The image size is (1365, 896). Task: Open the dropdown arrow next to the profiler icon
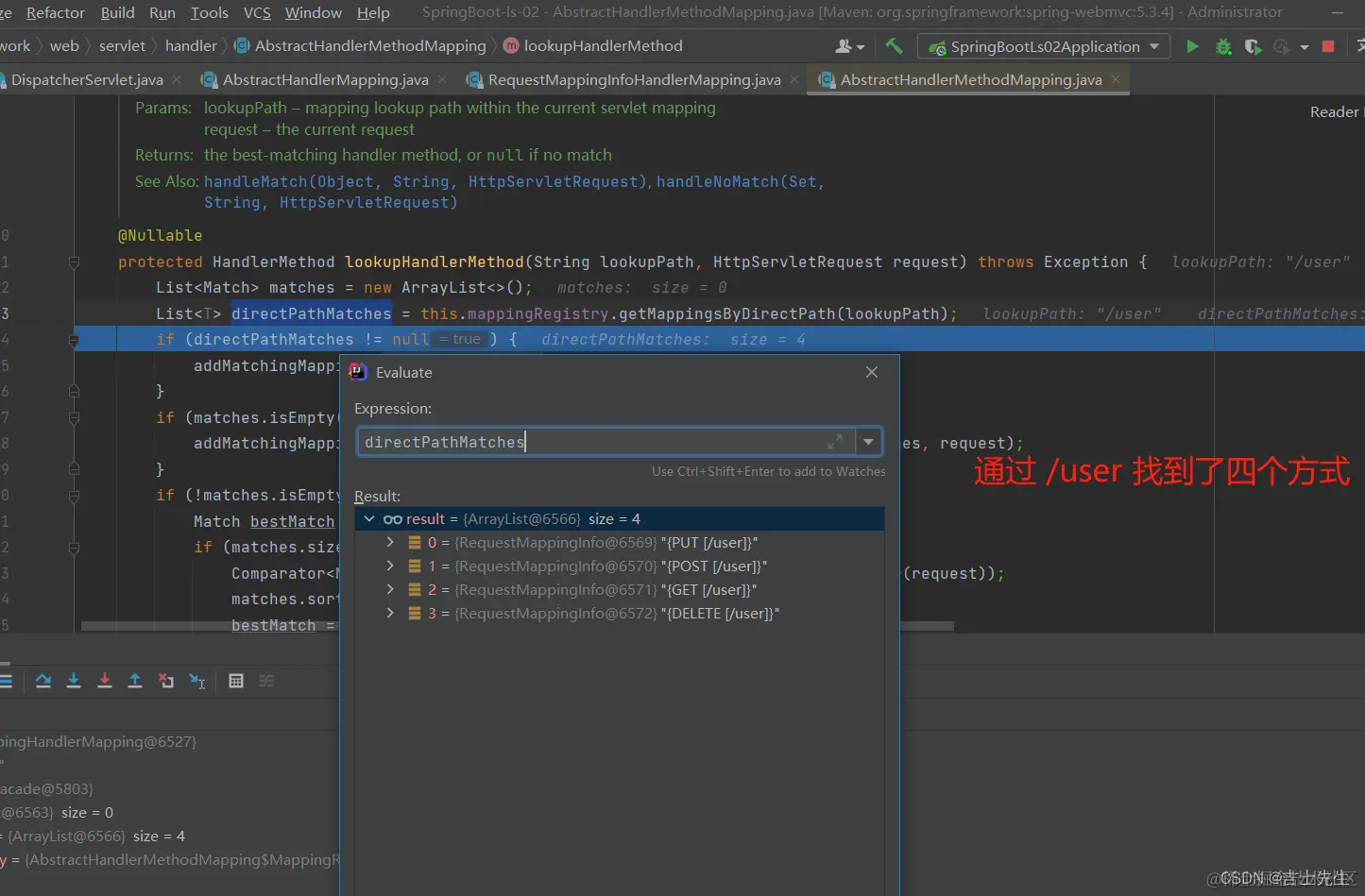[1305, 47]
